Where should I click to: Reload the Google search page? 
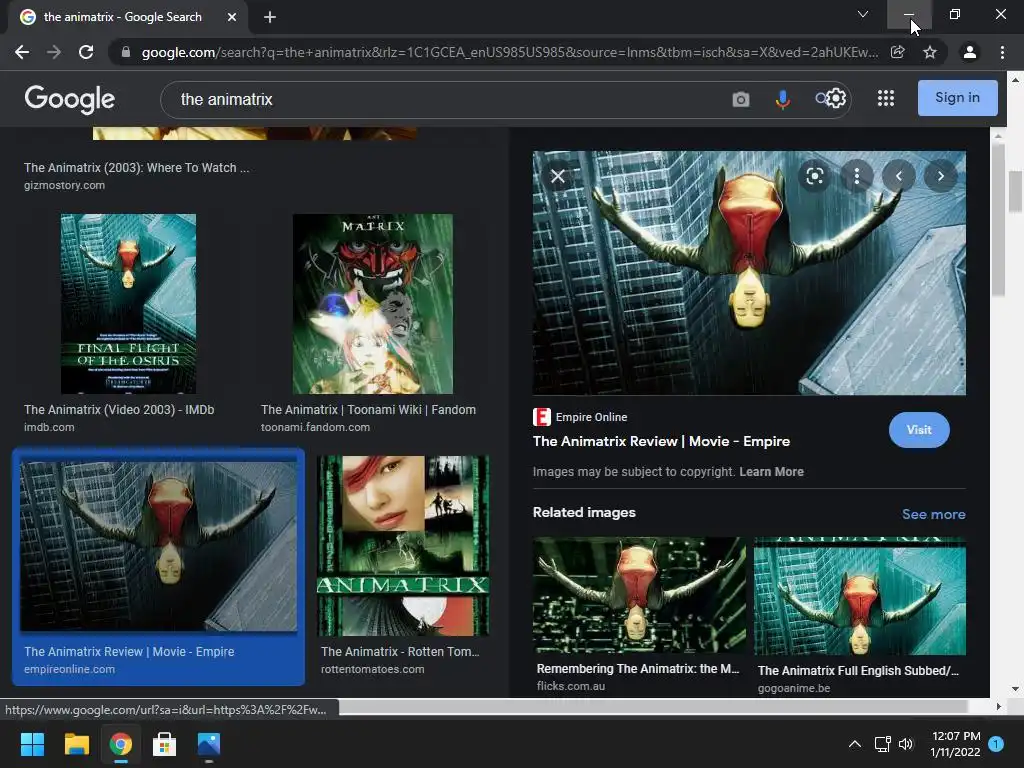coord(86,52)
